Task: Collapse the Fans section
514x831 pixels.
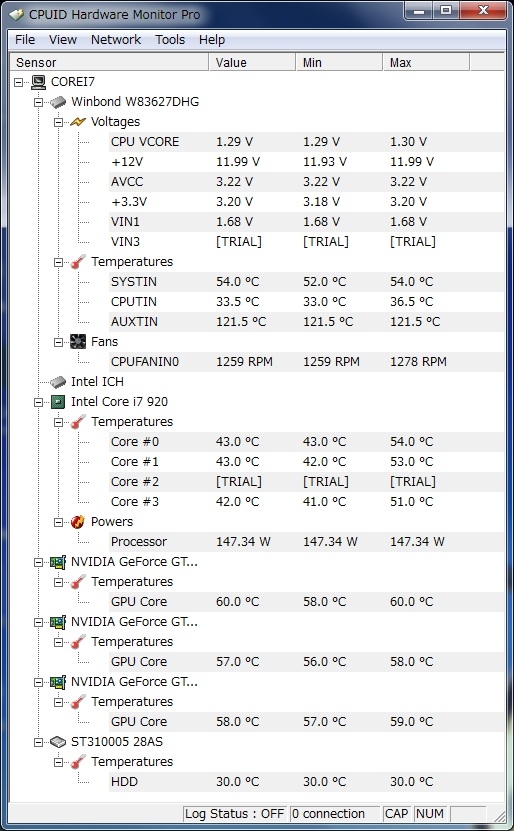Action: [x=59, y=342]
